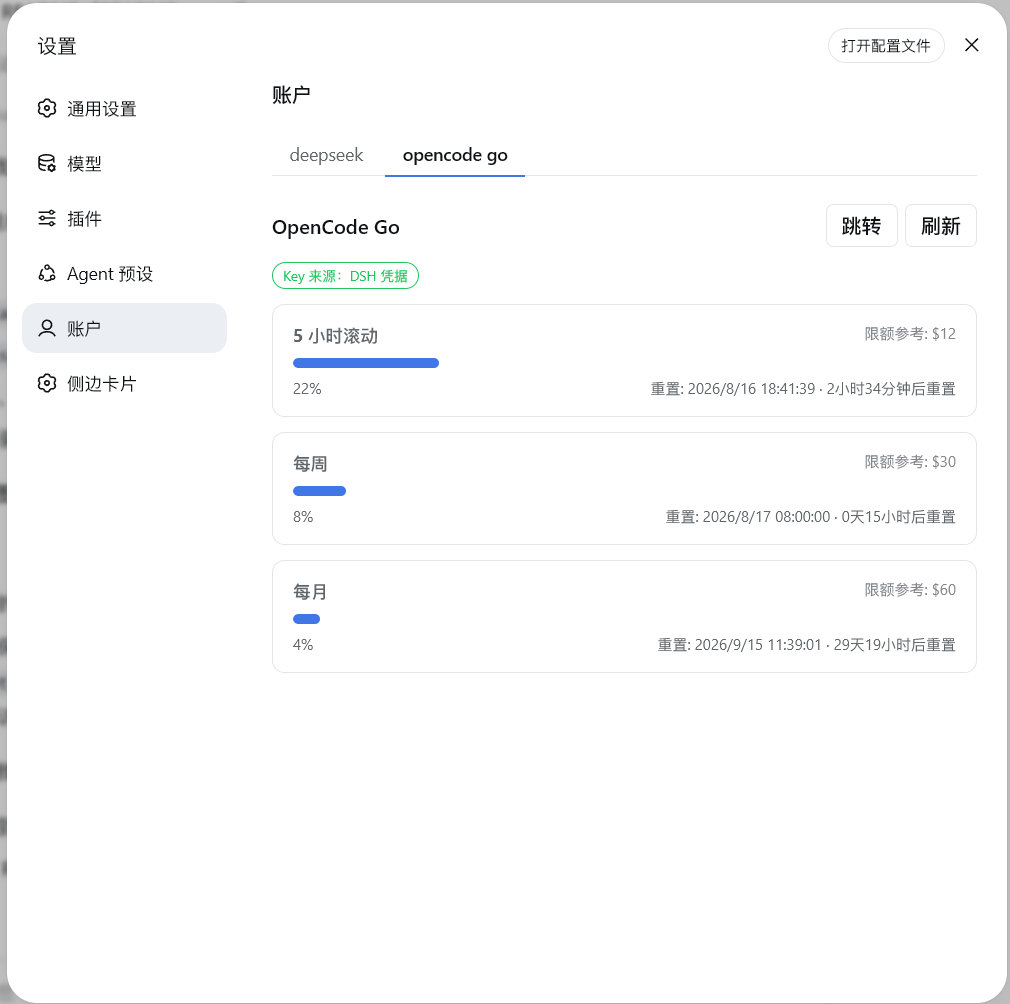Select 账户 in the sidebar
Screen dimensions: 1010x1004
124,328
